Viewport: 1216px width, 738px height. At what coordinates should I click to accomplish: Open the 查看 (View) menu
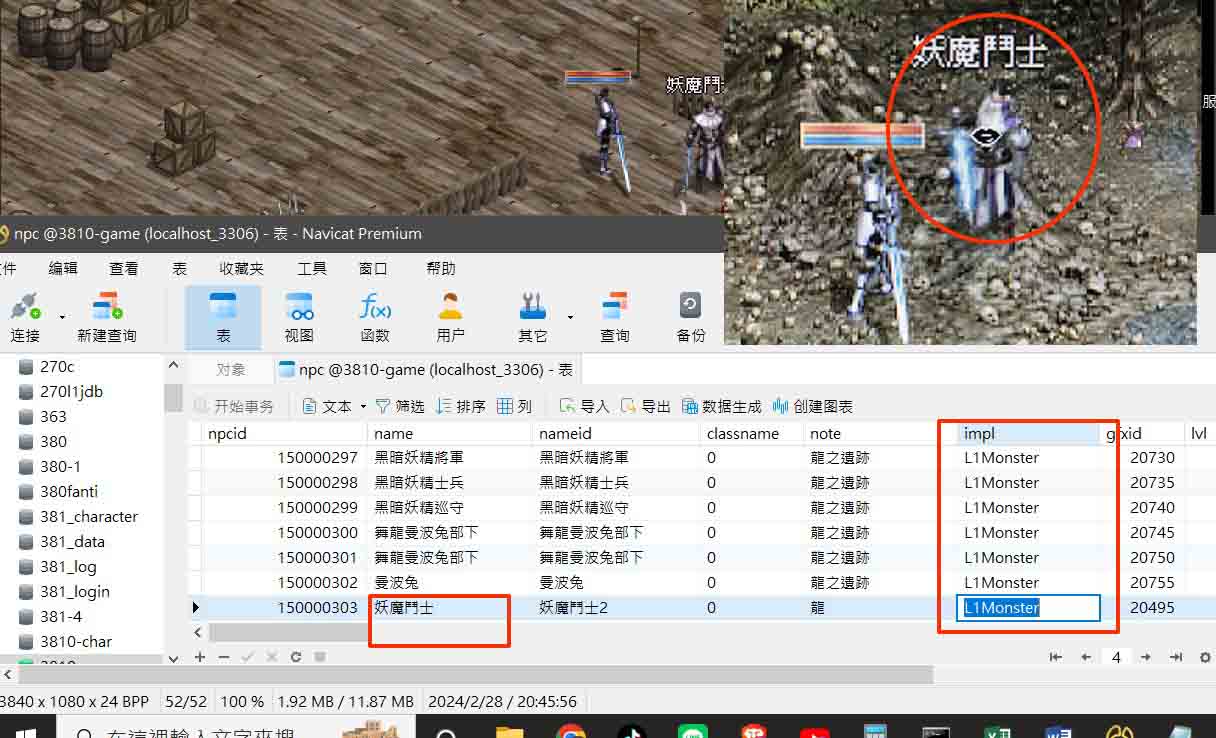tap(124, 268)
